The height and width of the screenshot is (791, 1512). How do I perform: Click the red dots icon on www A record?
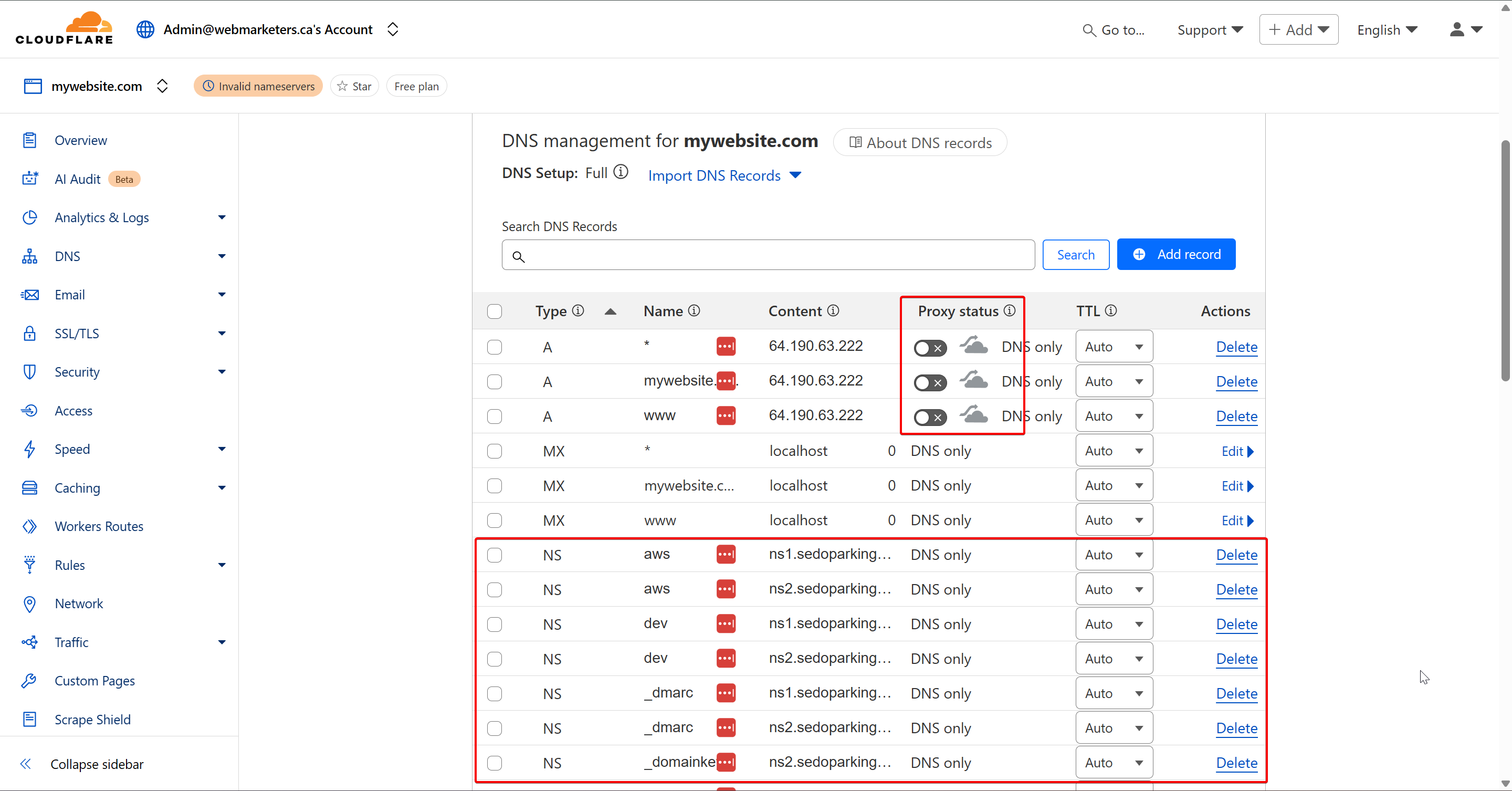tap(726, 415)
